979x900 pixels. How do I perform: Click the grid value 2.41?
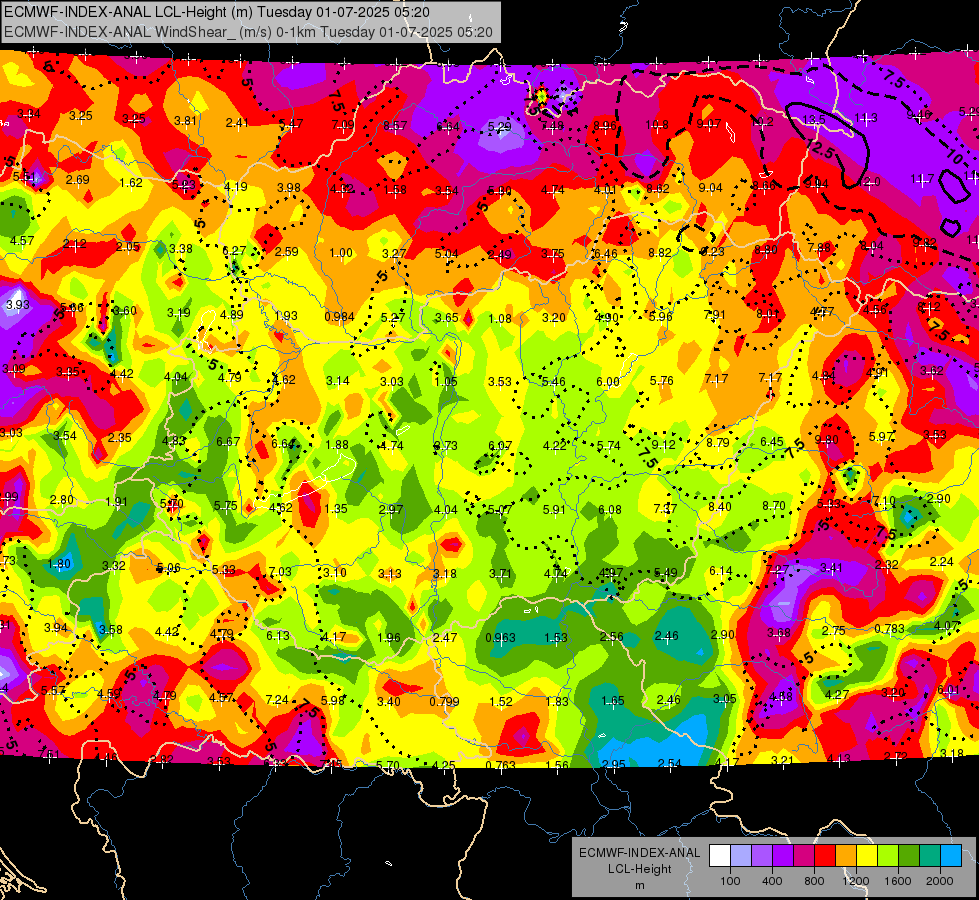click(237, 122)
